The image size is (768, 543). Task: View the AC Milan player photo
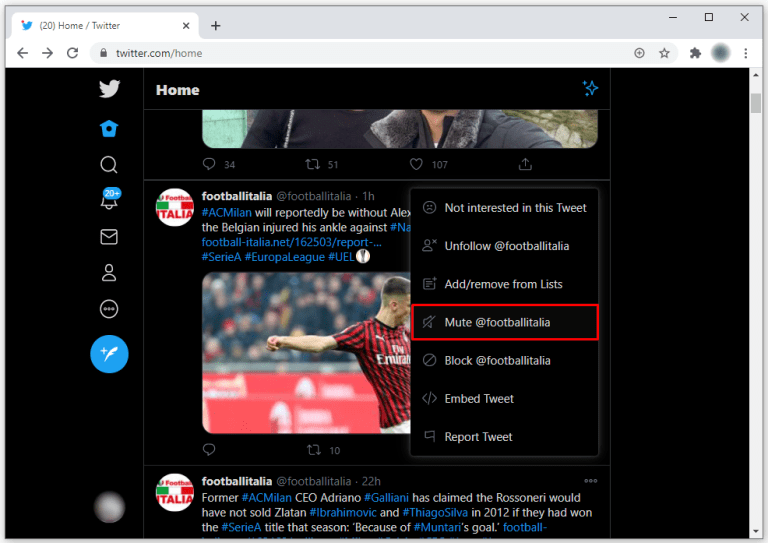tap(306, 353)
